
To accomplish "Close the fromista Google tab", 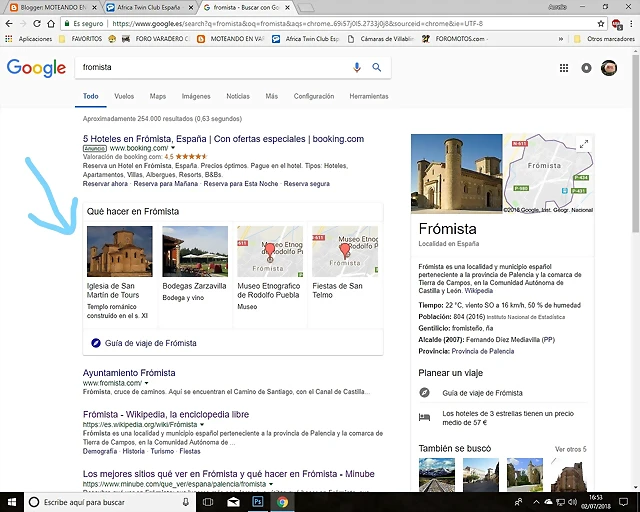I will point(288,7).
